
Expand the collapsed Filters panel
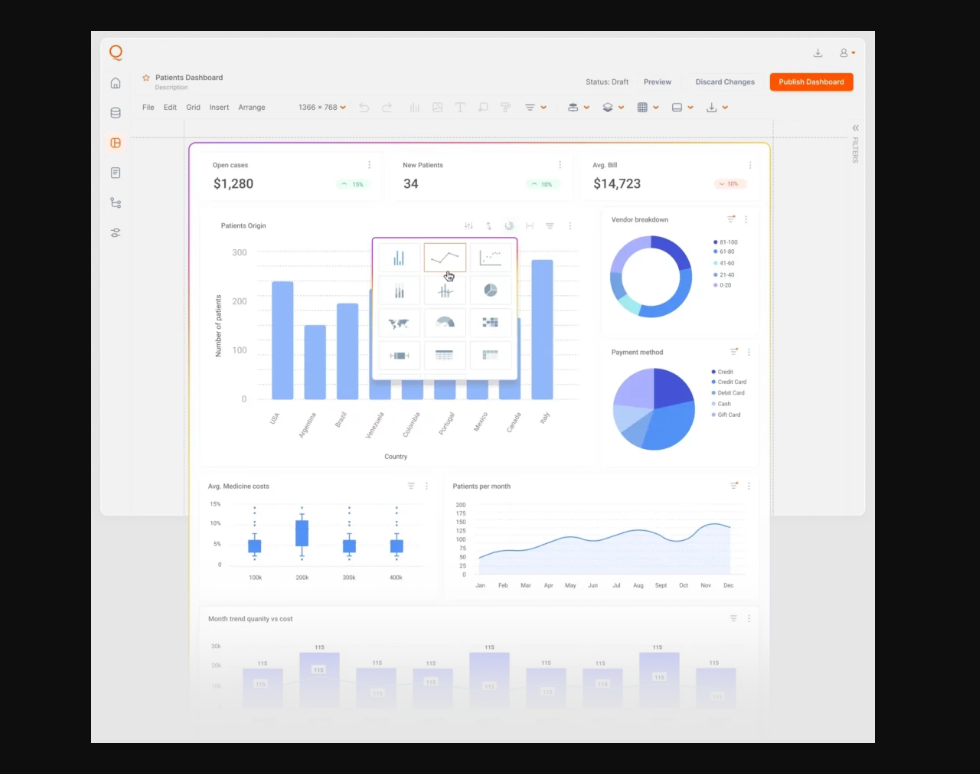(855, 128)
